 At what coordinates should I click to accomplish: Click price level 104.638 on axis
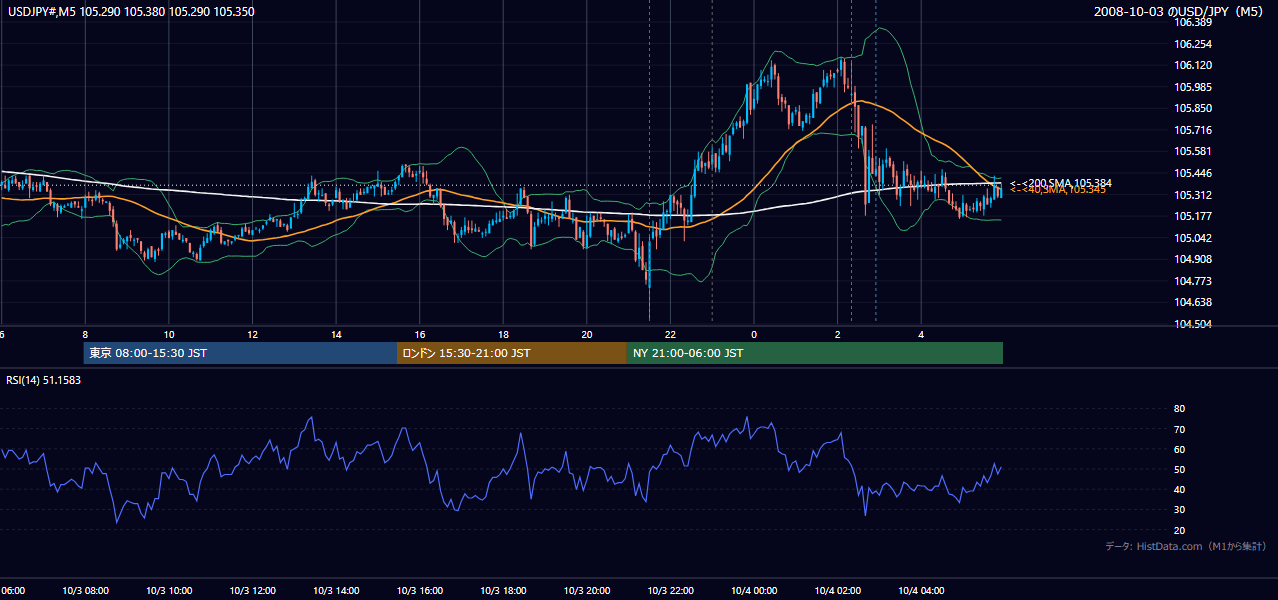pyautogui.click(x=1194, y=302)
